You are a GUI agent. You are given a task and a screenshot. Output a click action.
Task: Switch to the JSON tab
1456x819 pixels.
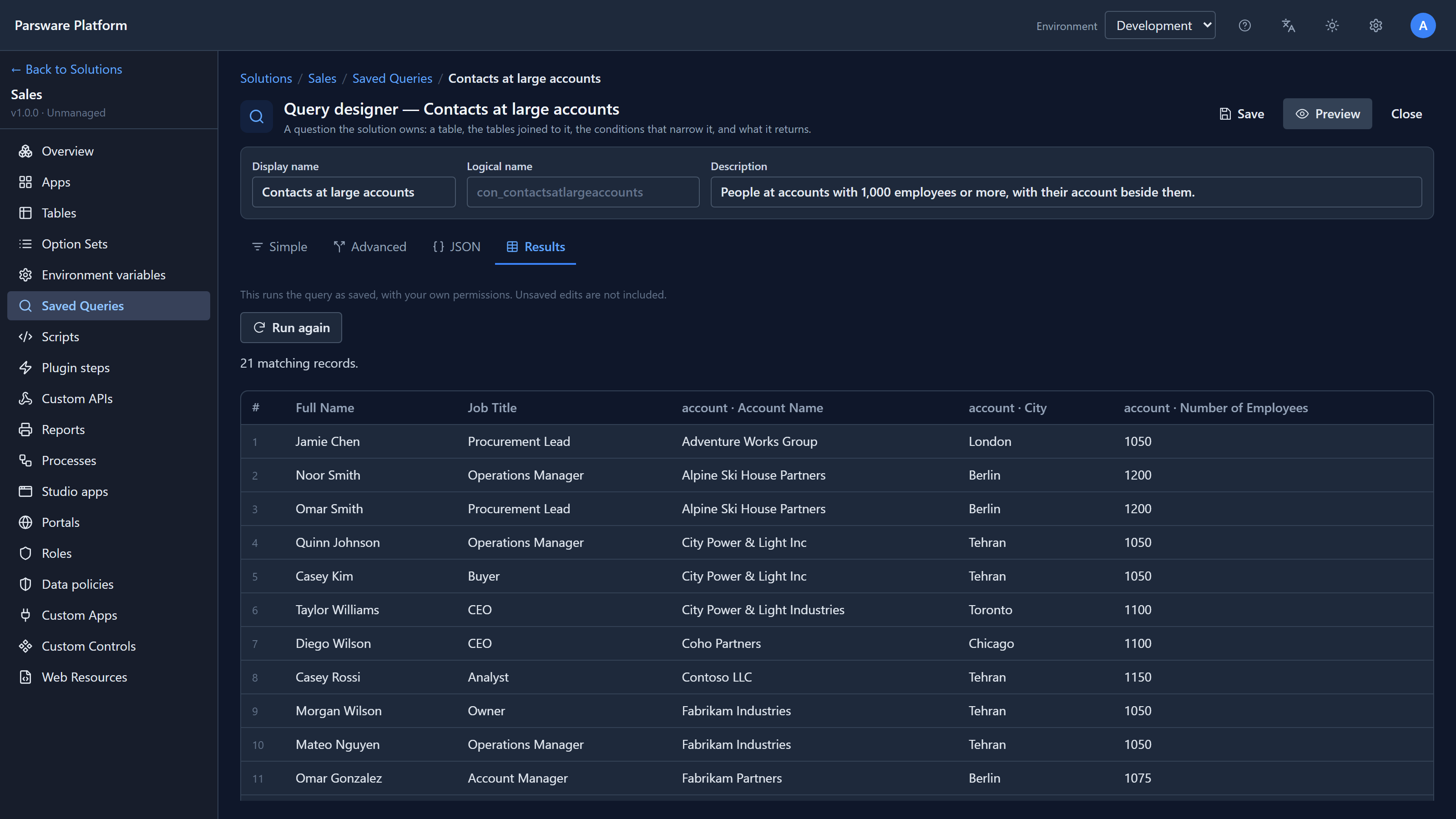[456, 247]
